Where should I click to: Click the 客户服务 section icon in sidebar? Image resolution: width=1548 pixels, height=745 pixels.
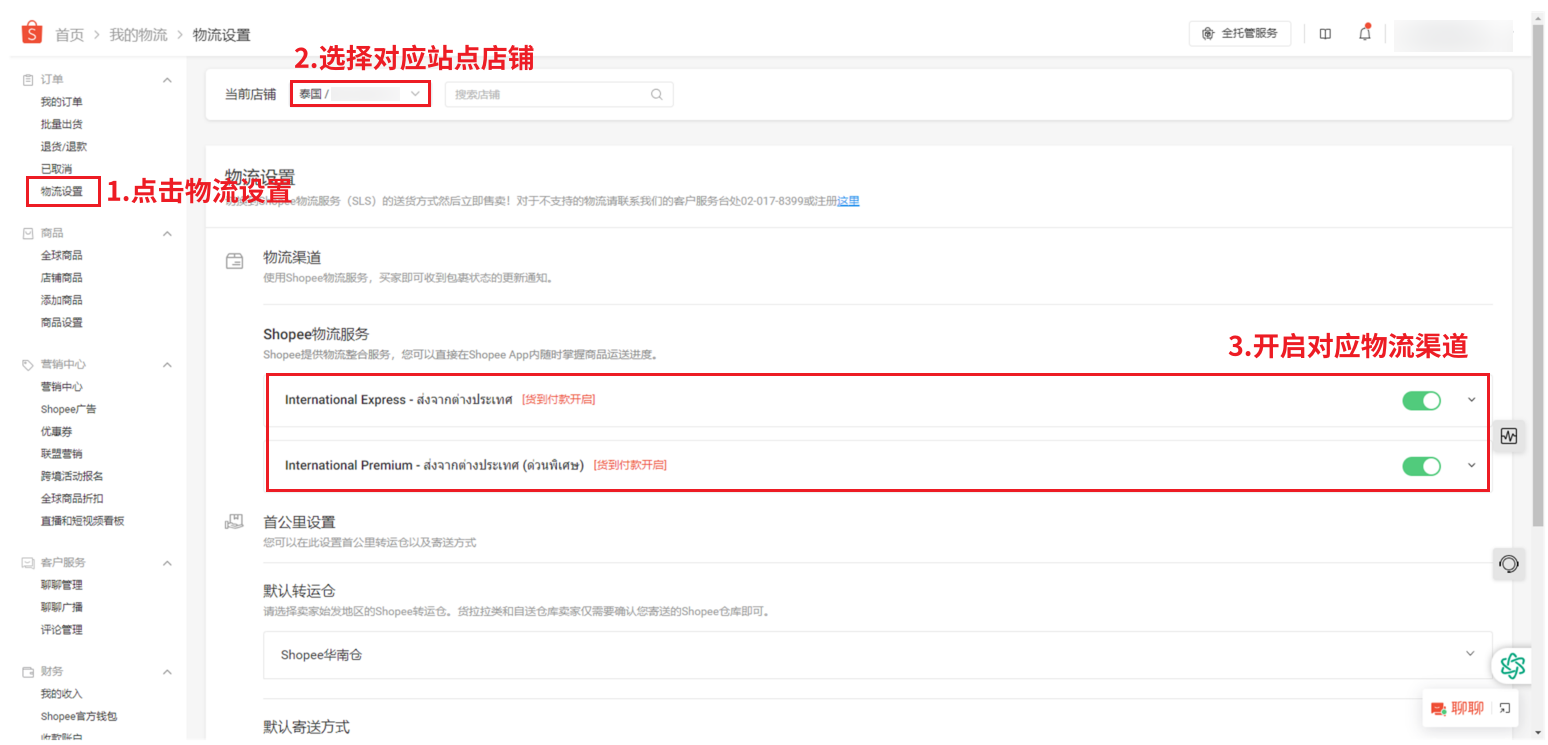pos(28,563)
